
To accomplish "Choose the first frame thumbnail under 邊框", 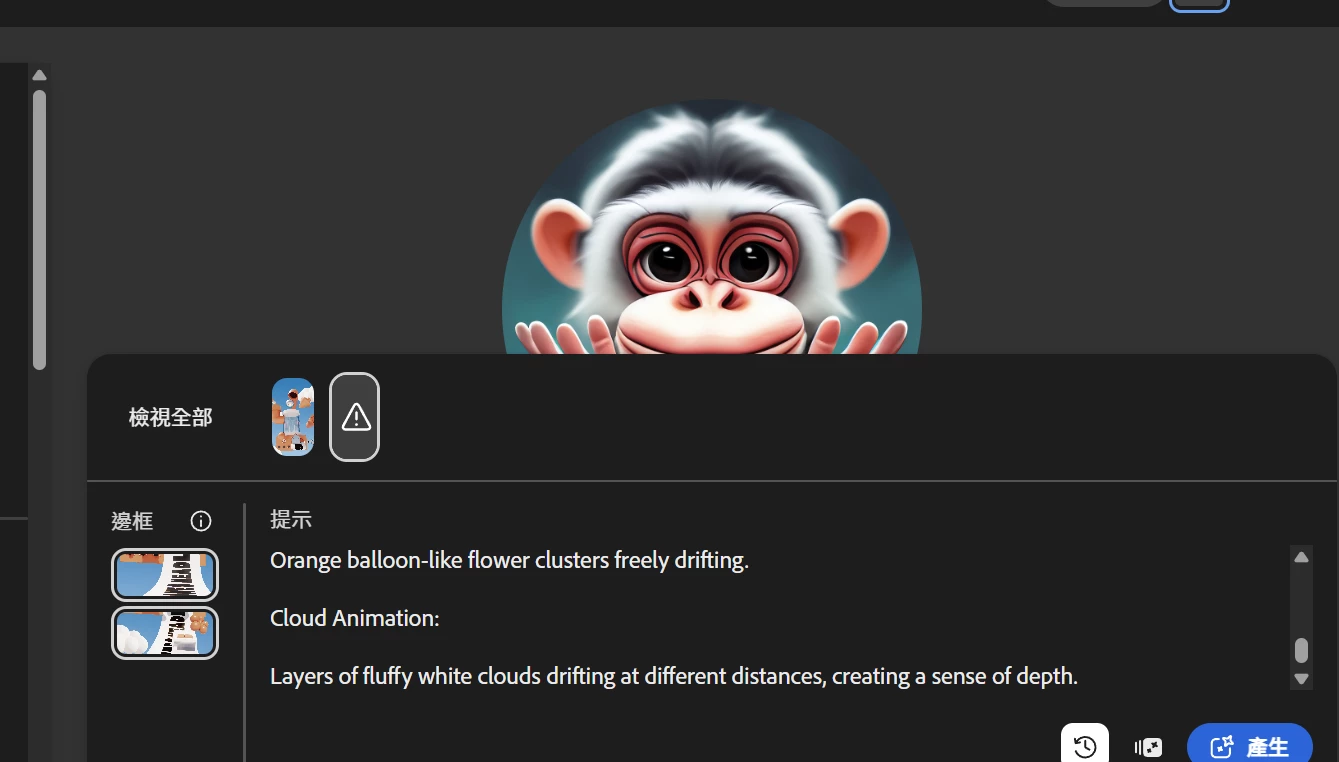I will [x=165, y=575].
